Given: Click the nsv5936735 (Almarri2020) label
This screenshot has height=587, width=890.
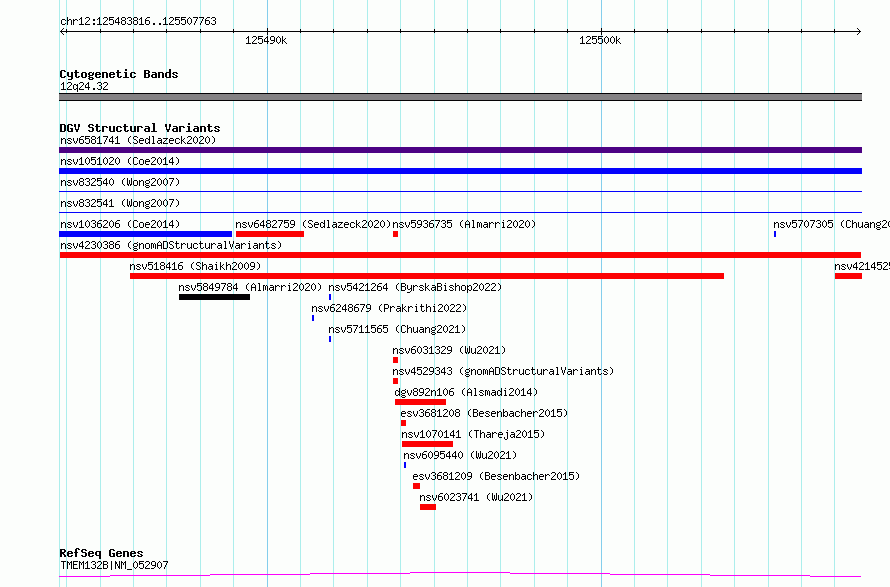Looking at the screenshot, I should pyautogui.click(x=464, y=224).
